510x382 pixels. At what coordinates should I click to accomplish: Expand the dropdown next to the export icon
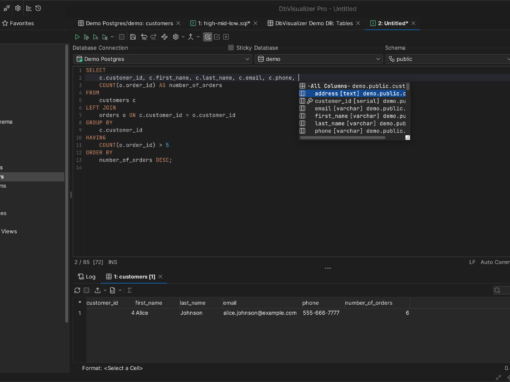[105, 290]
